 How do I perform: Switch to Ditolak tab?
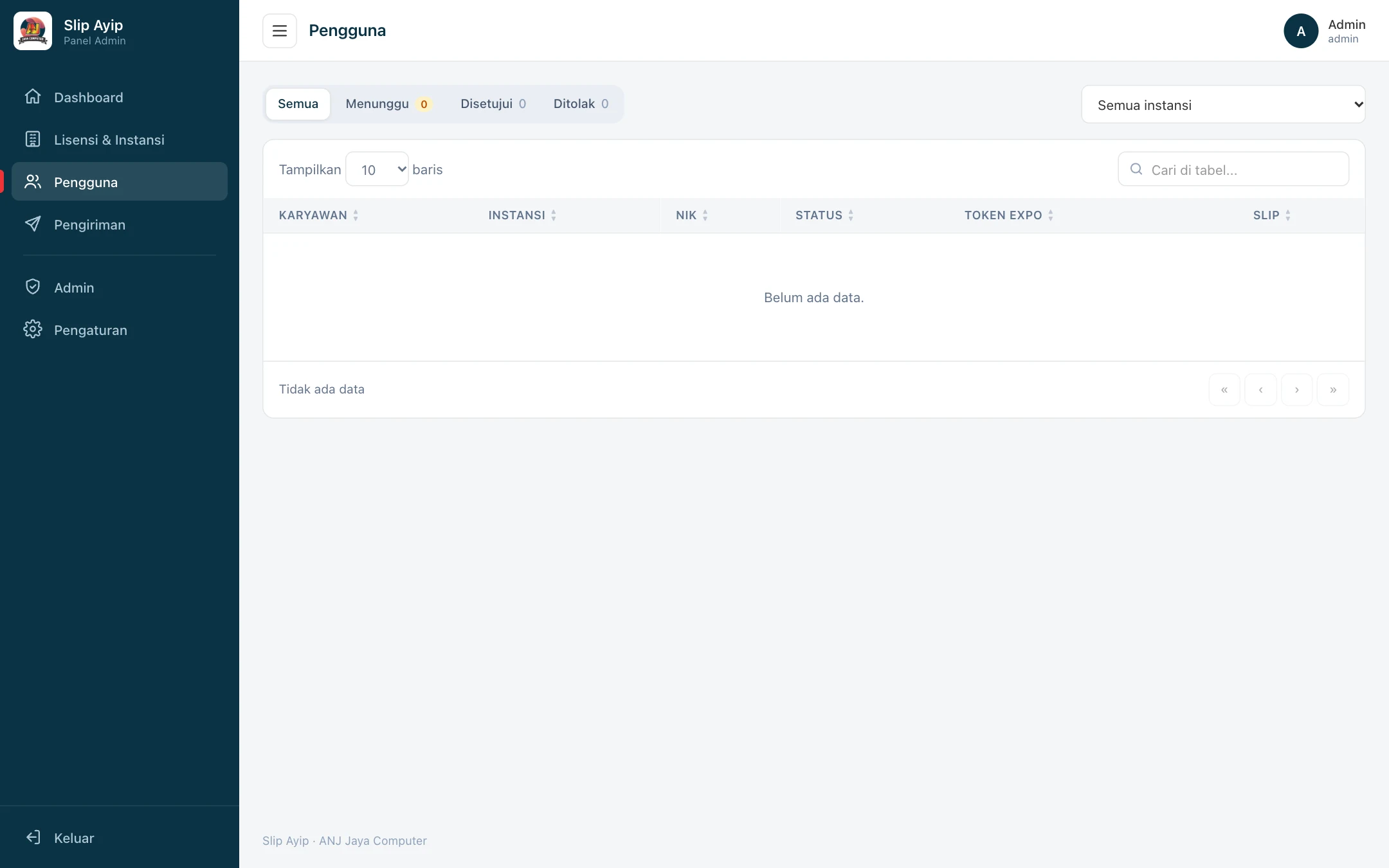tap(581, 104)
